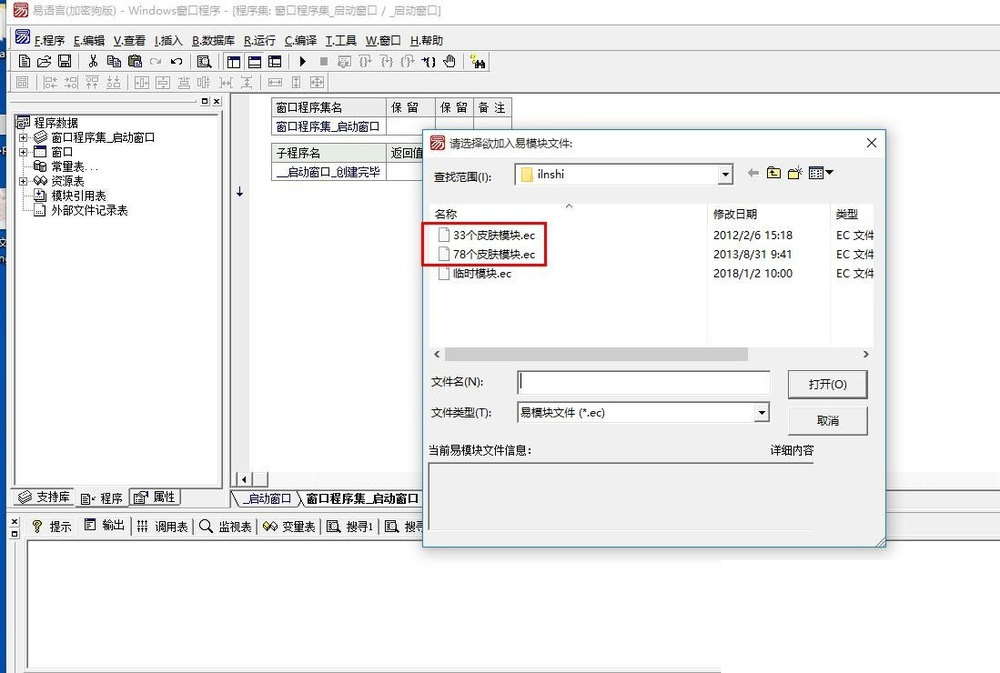
Task: Select the file 33个皮肤模块.ec
Action: pos(487,235)
